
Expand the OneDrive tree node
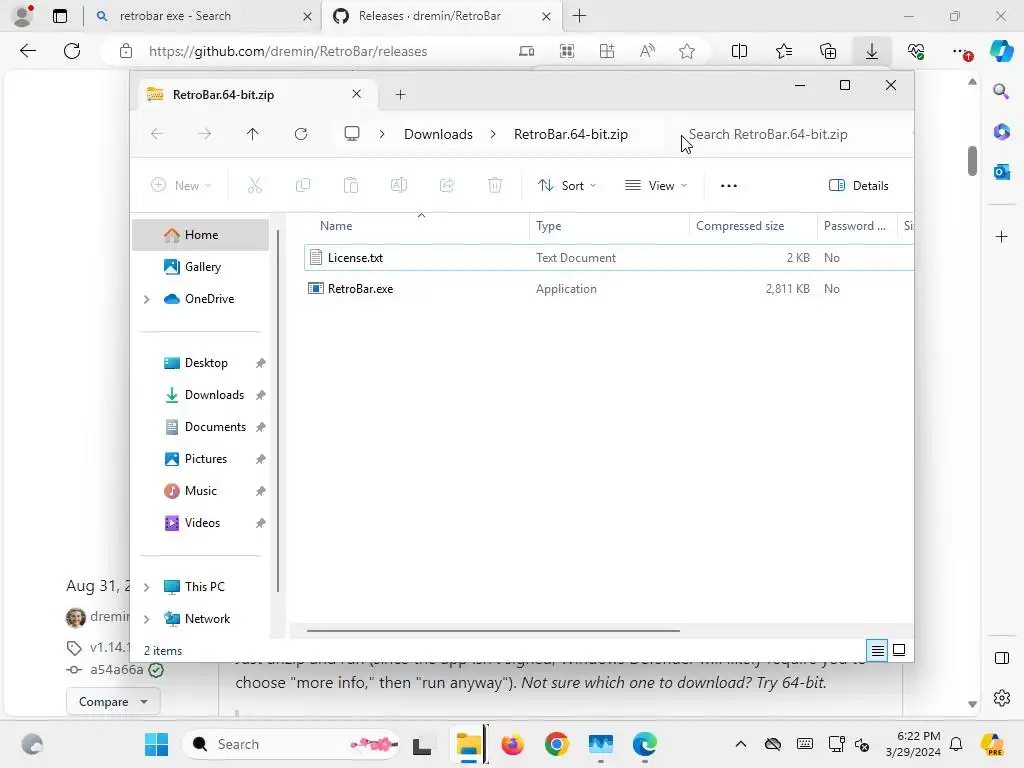click(146, 299)
